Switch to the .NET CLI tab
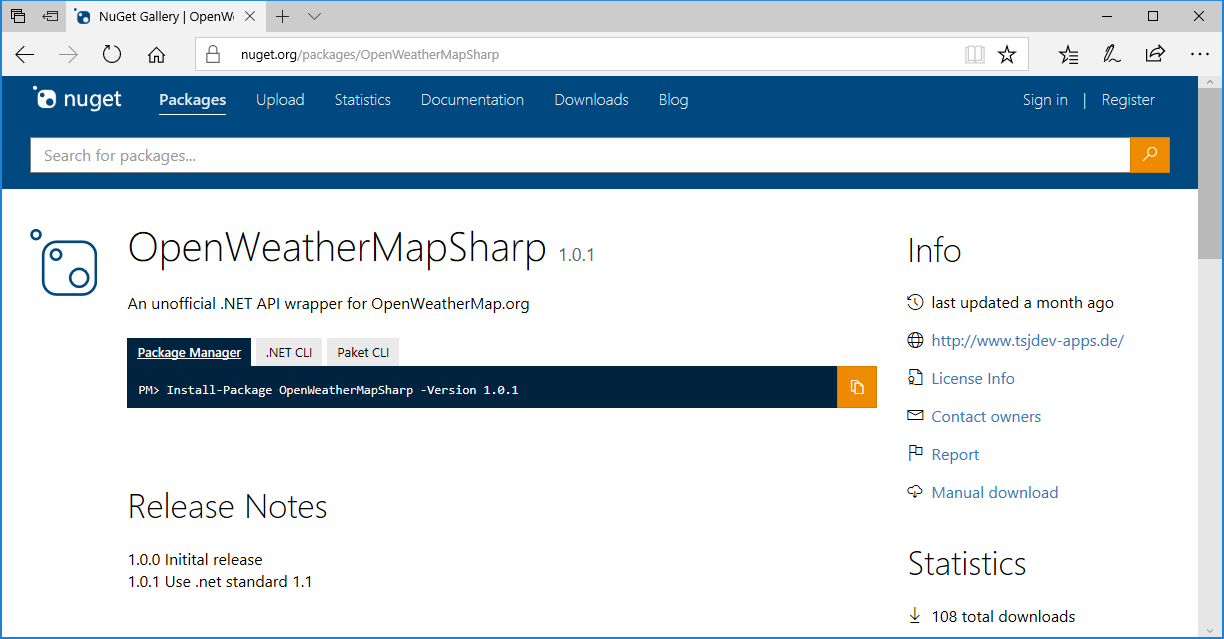The width and height of the screenshot is (1224, 639). (x=288, y=352)
